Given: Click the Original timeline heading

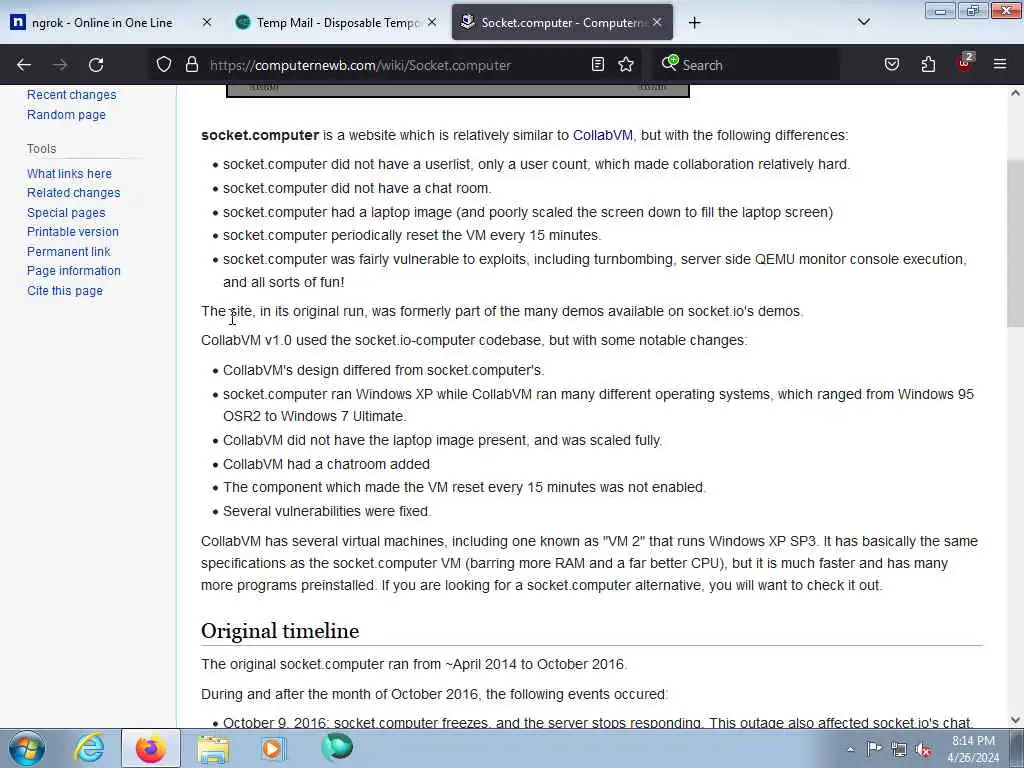Looking at the screenshot, I should (x=280, y=631).
